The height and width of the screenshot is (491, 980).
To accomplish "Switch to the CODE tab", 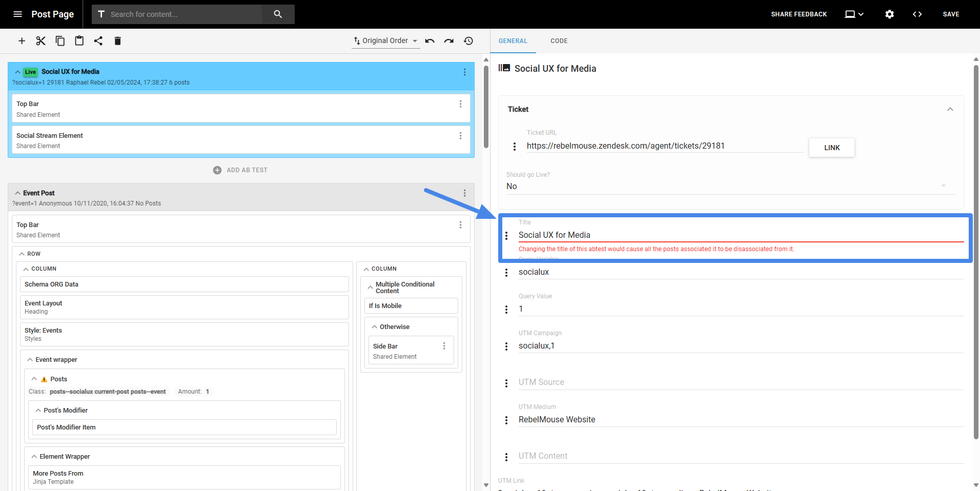I will coord(558,41).
